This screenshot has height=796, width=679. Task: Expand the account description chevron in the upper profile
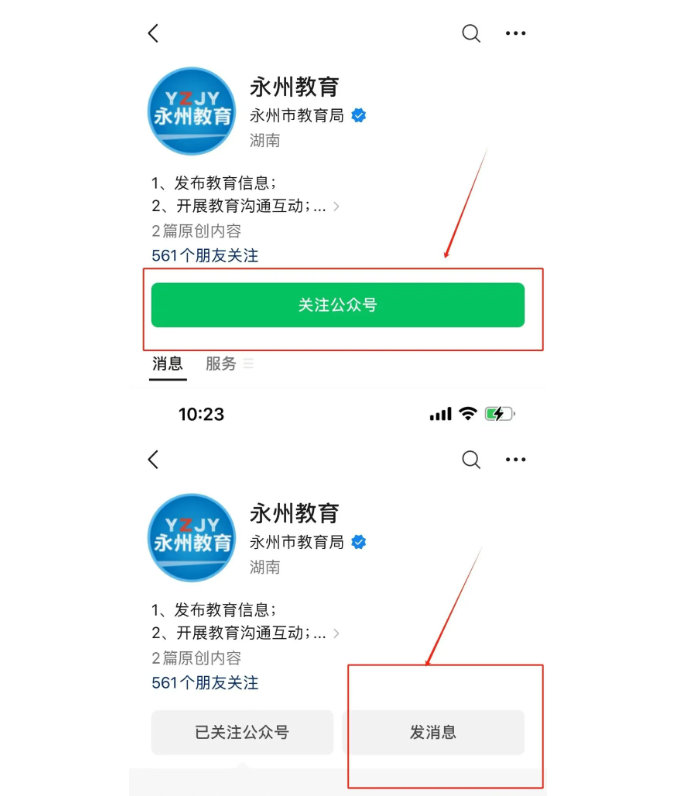click(x=336, y=207)
